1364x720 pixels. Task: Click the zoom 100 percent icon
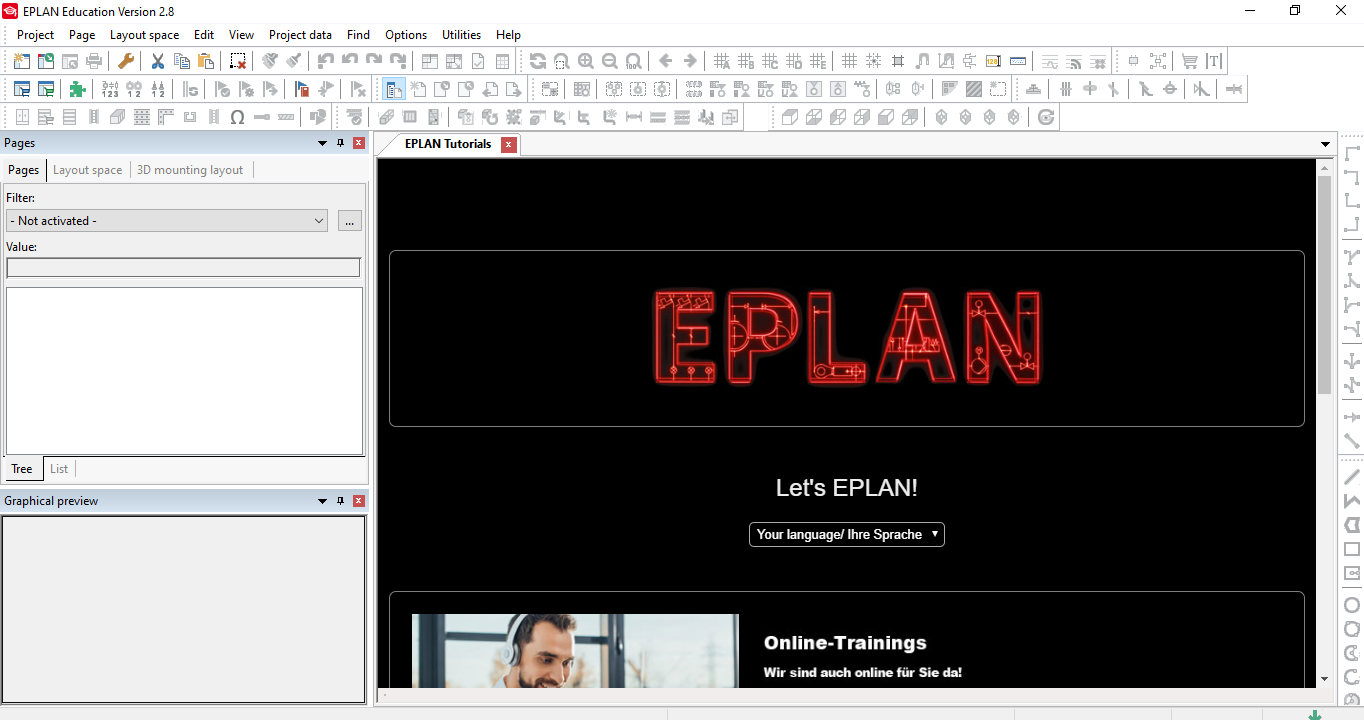pyautogui.click(x=634, y=61)
